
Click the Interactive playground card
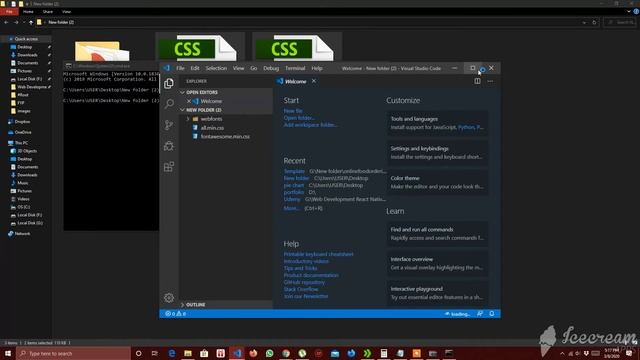[437, 293]
